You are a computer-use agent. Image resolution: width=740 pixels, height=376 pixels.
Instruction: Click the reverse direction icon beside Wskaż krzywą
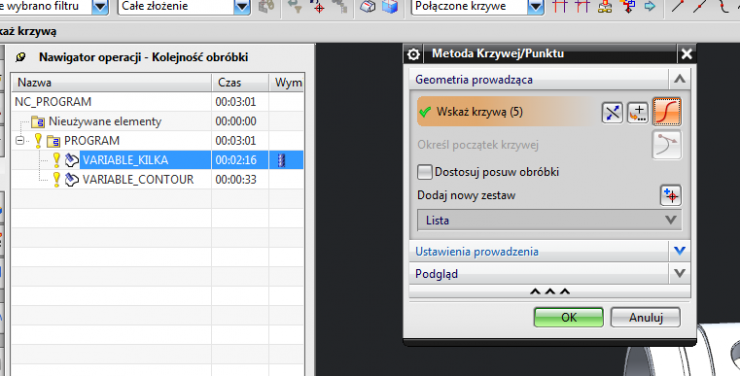click(x=612, y=112)
